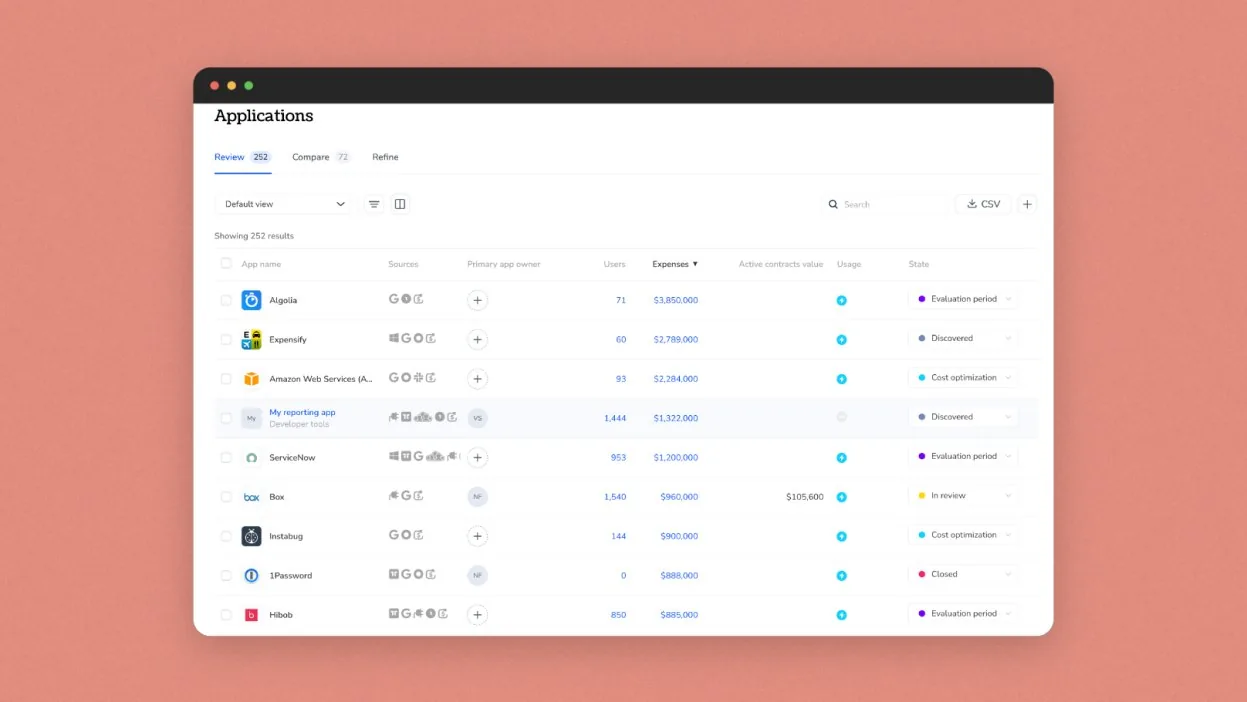This screenshot has width=1247, height=702.
Task: Open Hibob state dropdown
Action: [964, 614]
